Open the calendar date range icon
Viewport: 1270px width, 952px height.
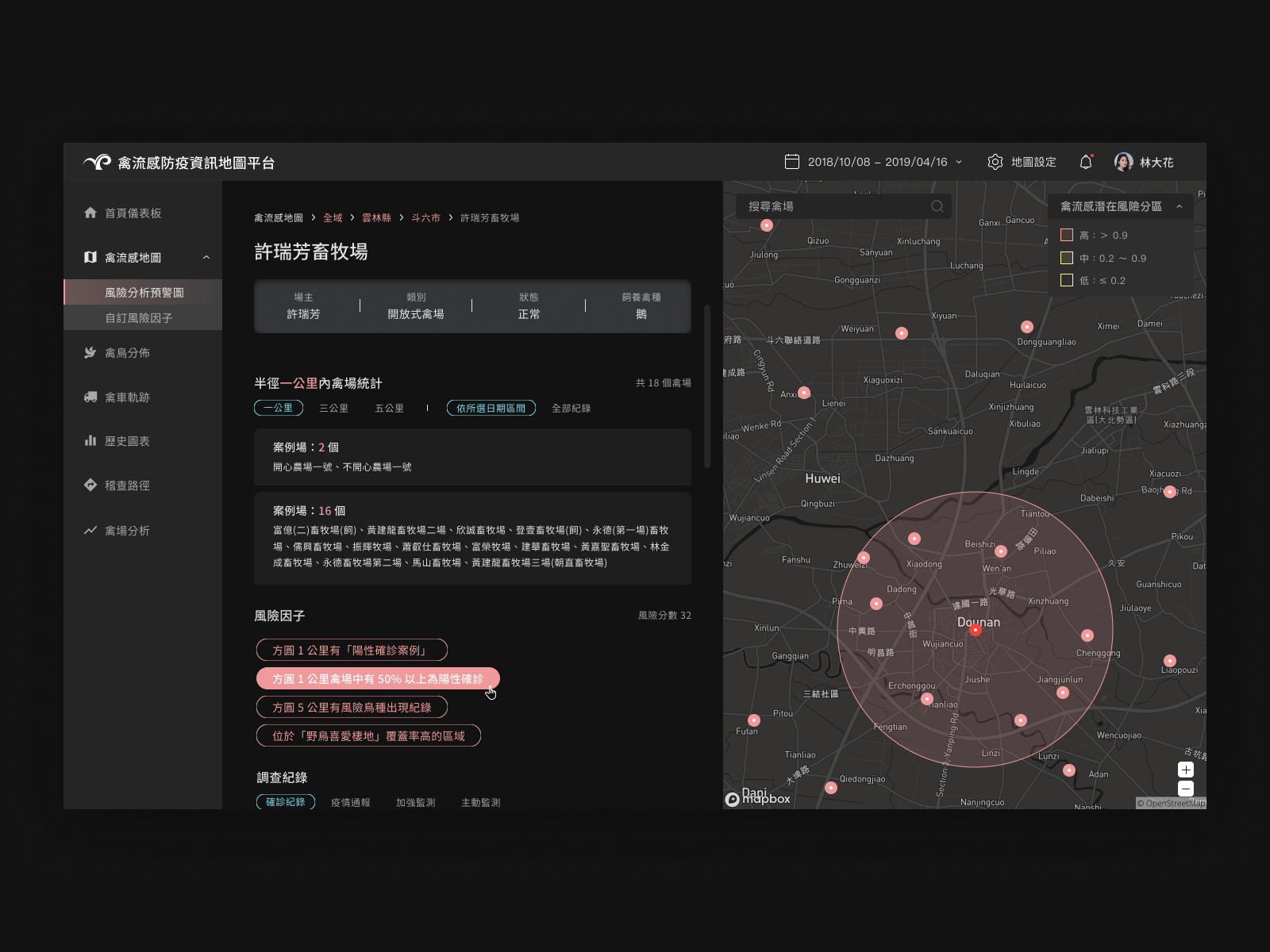click(x=791, y=162)
